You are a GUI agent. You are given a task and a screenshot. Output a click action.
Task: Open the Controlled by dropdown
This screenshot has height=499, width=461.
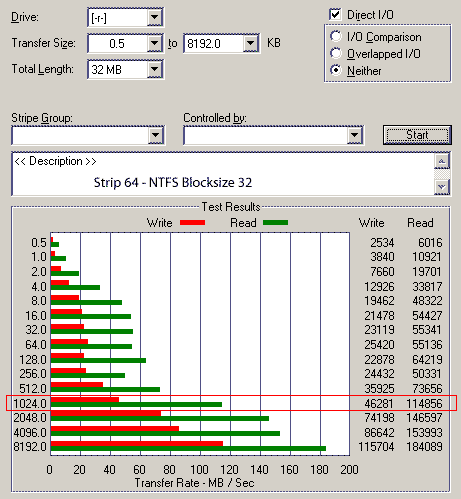click(354, 135)
